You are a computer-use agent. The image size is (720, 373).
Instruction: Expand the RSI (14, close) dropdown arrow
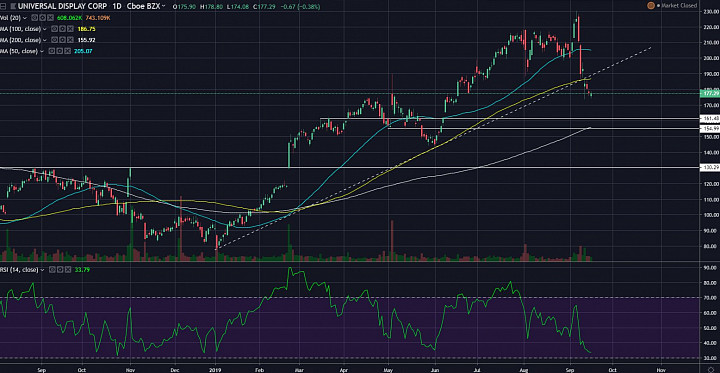(x=42, y=270)
